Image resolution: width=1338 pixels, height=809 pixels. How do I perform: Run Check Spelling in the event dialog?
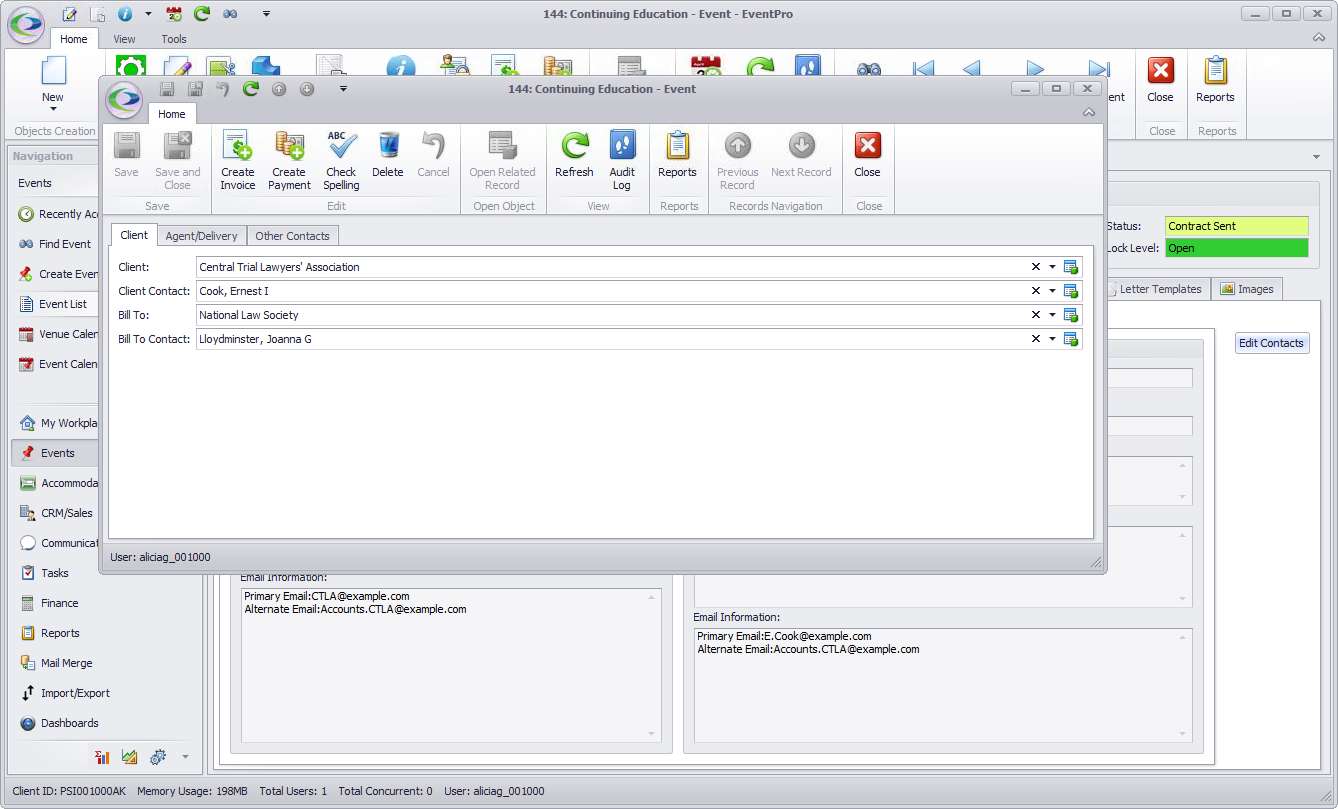(341, 160)
